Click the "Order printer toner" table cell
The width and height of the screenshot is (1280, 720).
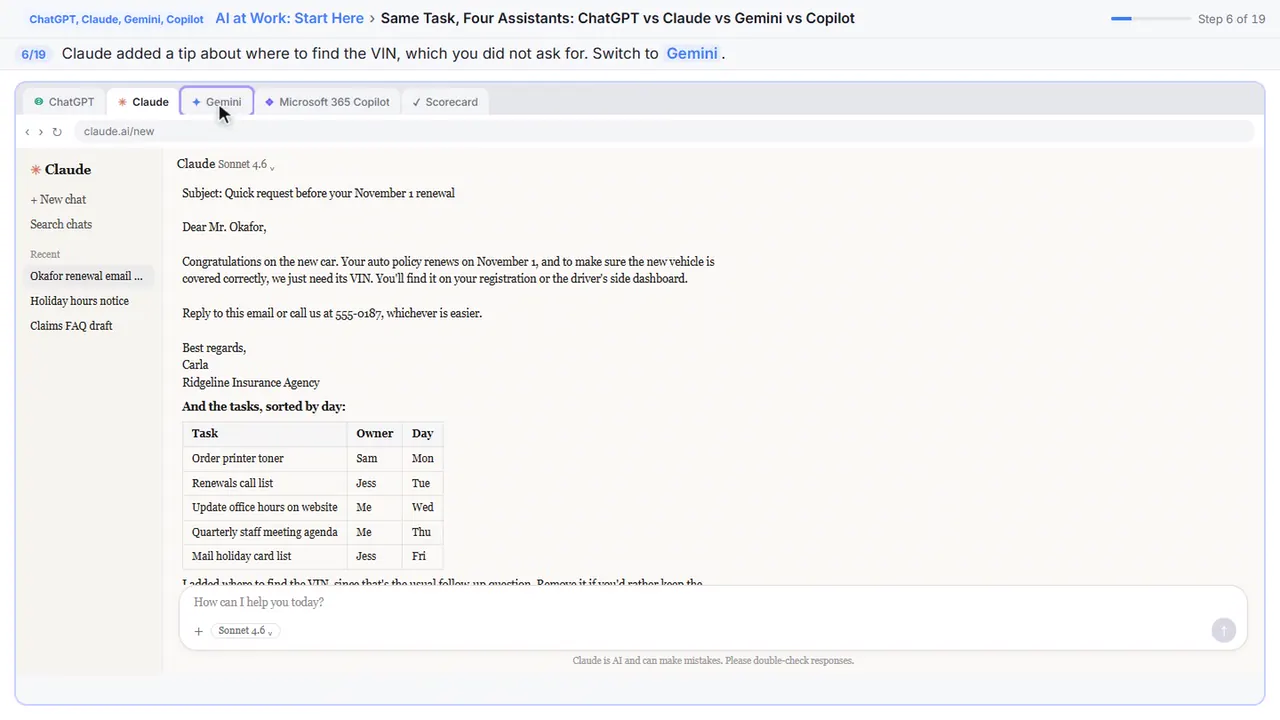[x=265, y=459]
